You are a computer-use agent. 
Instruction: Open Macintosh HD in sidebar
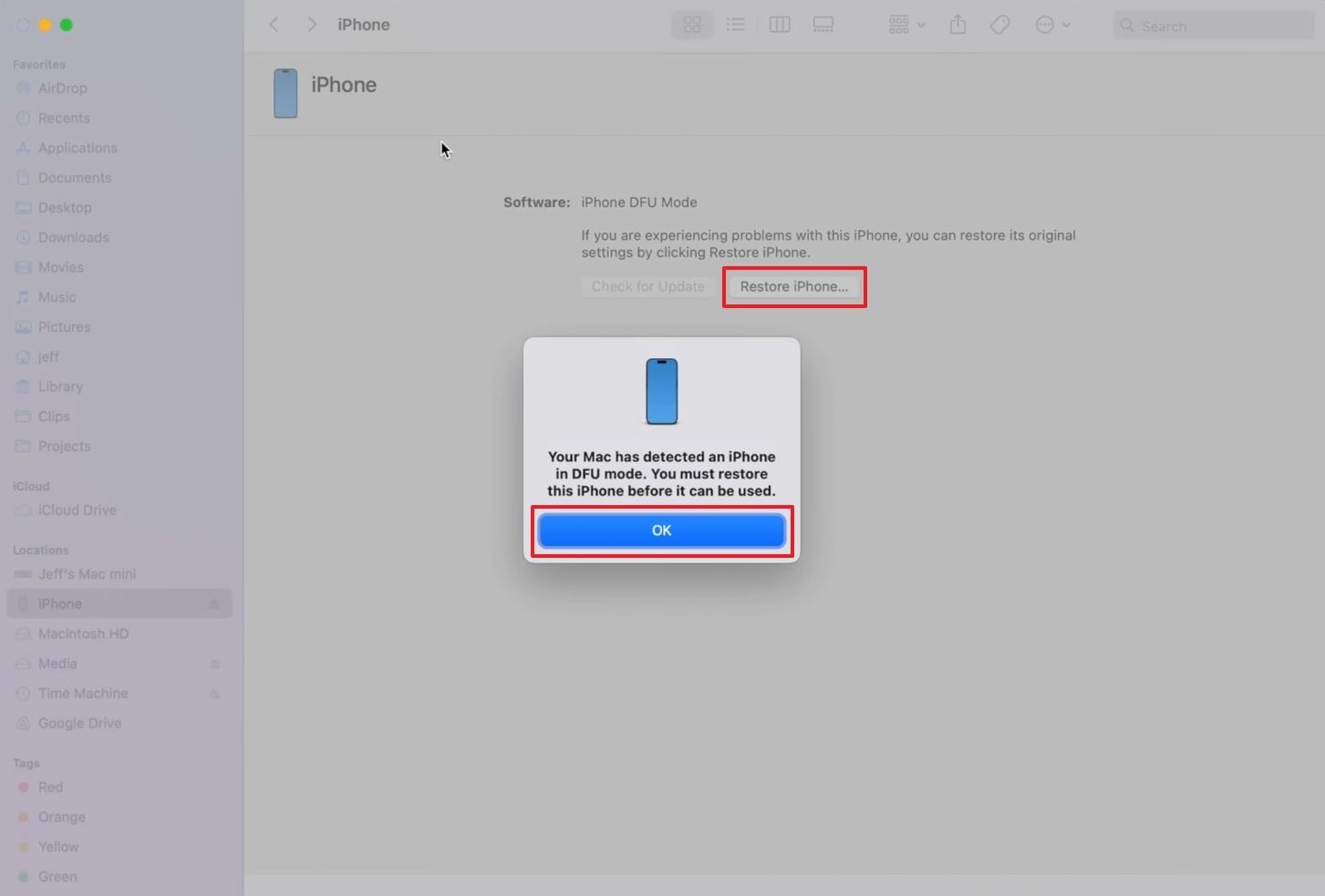coord(83,633)
